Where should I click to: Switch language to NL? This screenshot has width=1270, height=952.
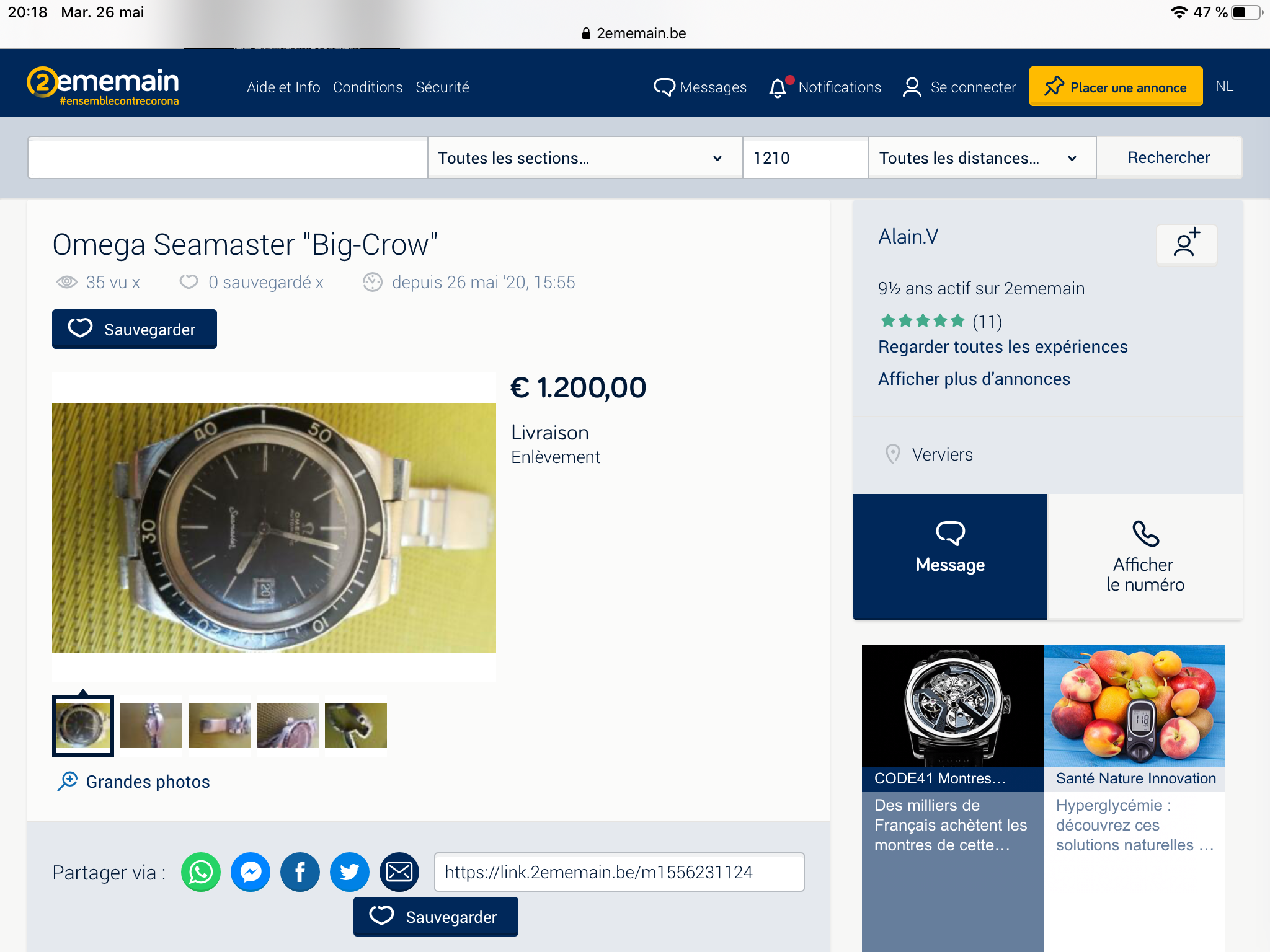(1223, 86)
